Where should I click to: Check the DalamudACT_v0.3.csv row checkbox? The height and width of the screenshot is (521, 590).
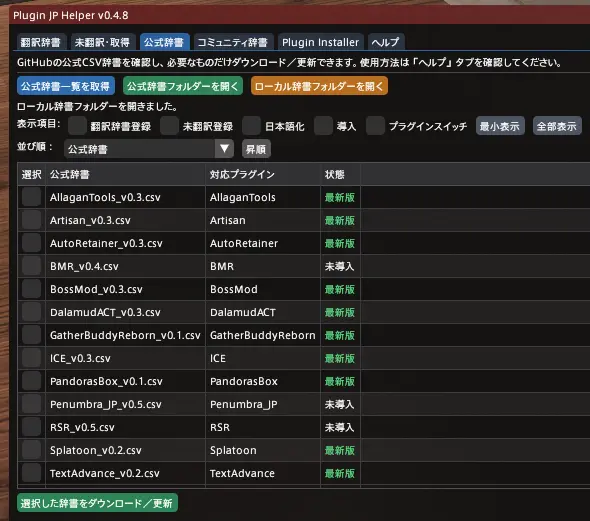point(31,312)
